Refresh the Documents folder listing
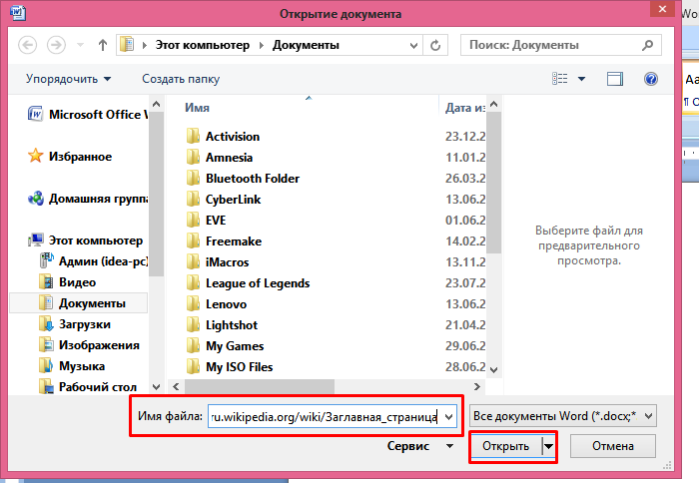The height and width of the screenshot is (483, 699). (x=436, y=45)
